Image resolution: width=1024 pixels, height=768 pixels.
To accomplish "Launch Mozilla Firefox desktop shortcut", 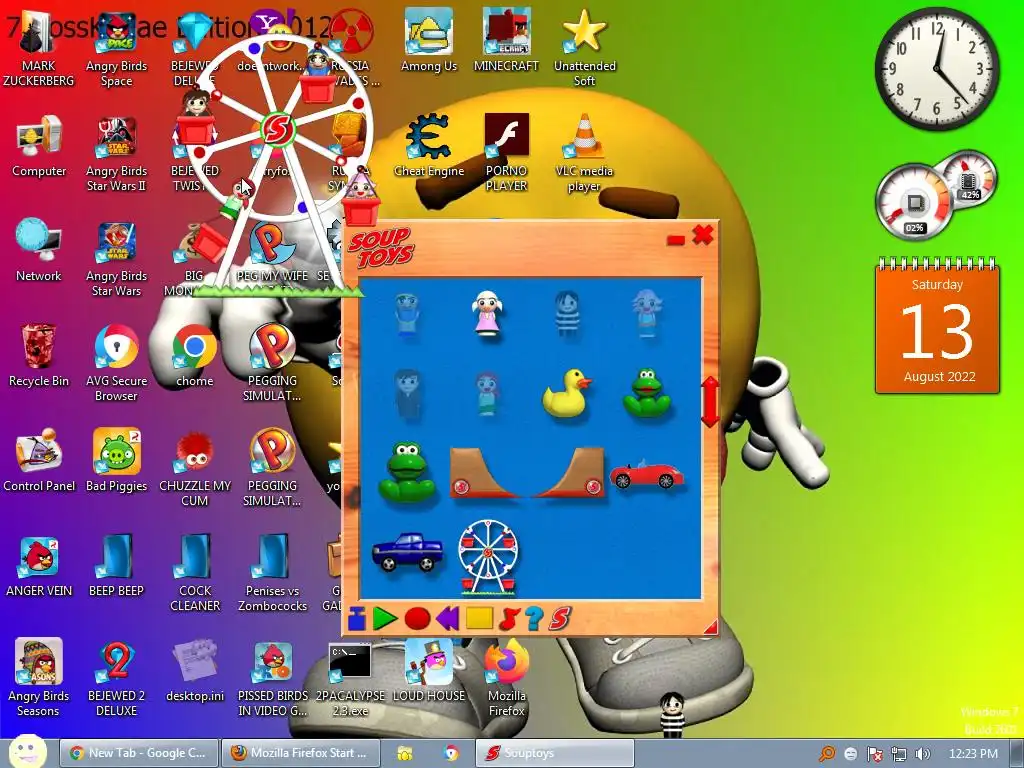I will (506, 678).
